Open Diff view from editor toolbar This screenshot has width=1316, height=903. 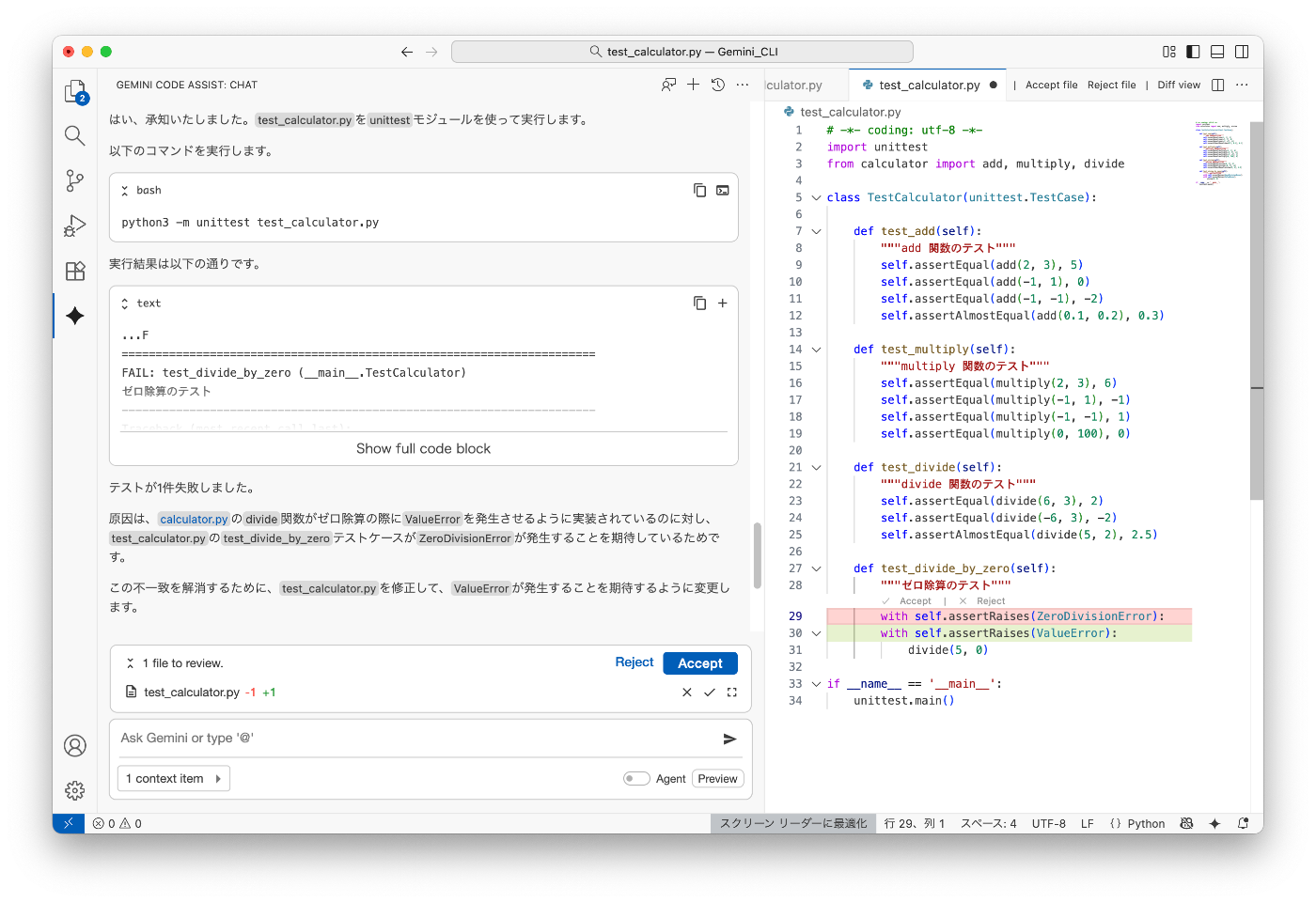click(1179, 85)
